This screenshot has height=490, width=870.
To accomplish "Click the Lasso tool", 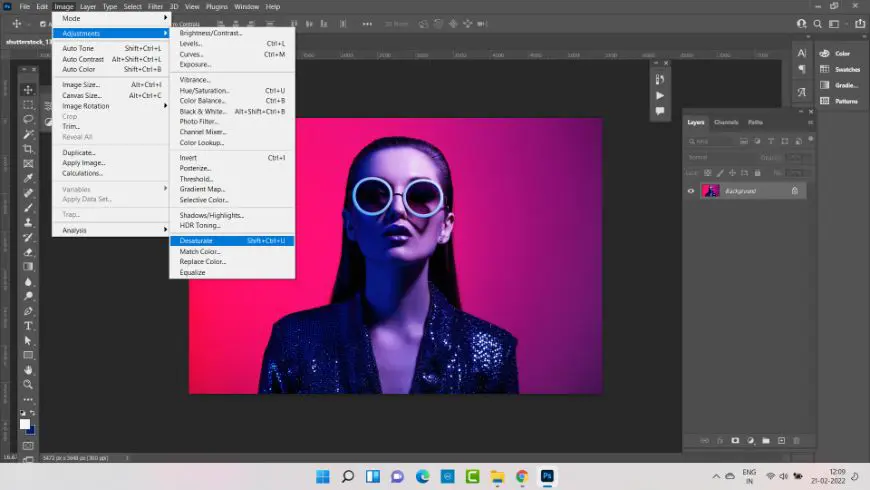I will point(28,119).
